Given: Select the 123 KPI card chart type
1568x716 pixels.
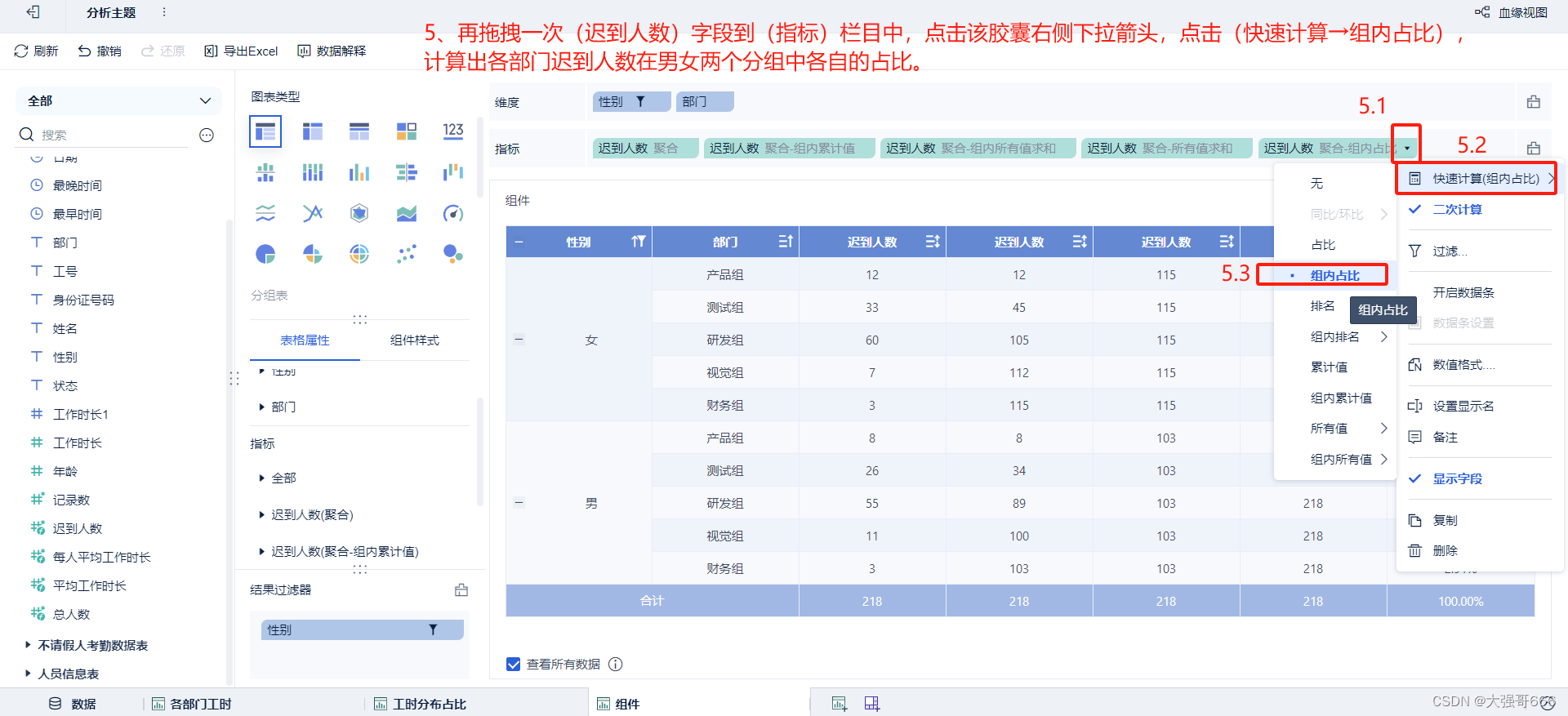Looking at the screenshot, I should [453, 131].
